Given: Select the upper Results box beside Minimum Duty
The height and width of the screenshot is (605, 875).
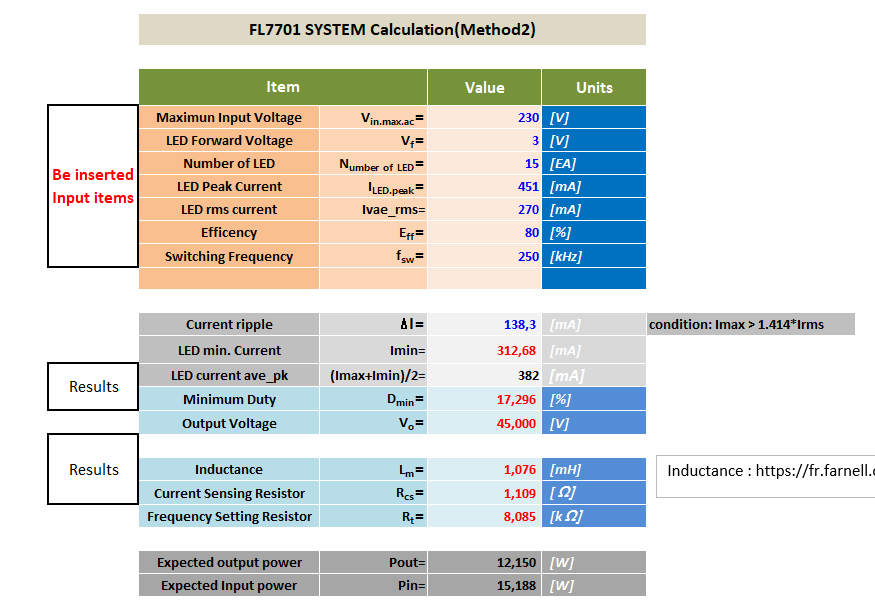Looking at the screenshot, I should (x=93, y=386).
